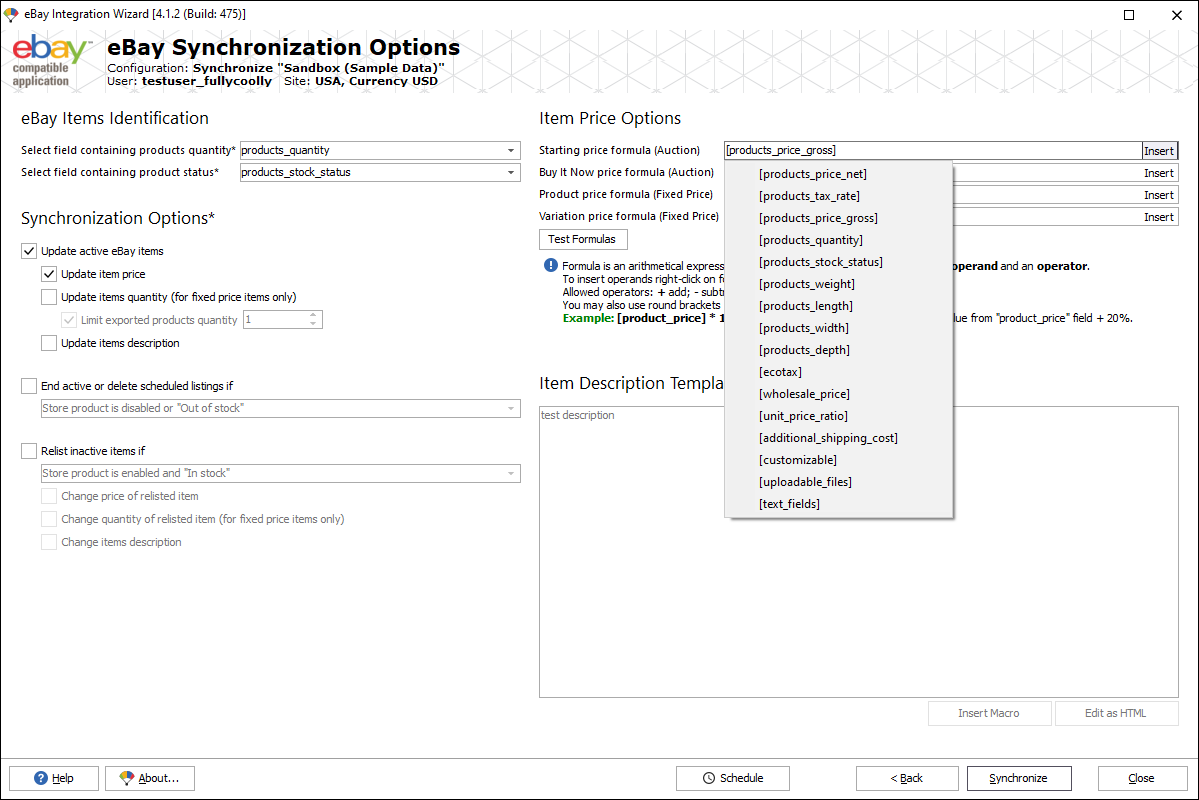Open the product status field dropdown
Viewport: 1199px width, 800px height.
click(511, 173)
